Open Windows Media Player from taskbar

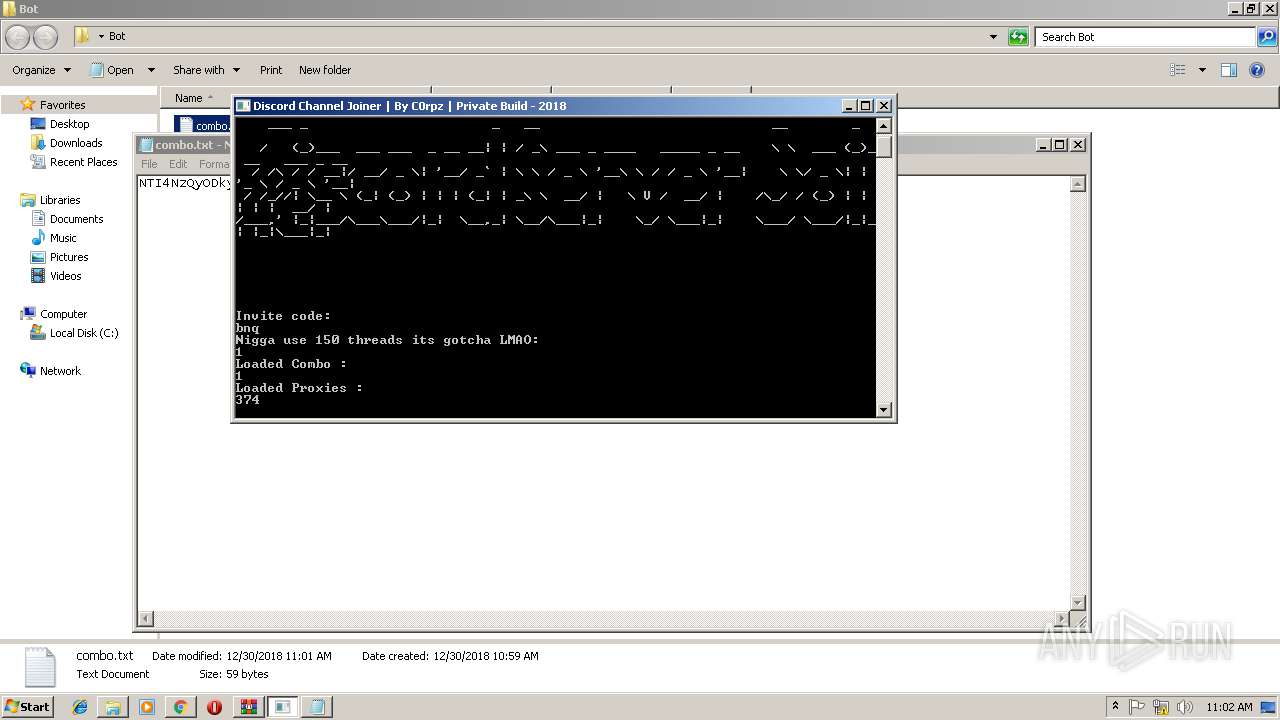pyautogui.click(x=147, y=707)
